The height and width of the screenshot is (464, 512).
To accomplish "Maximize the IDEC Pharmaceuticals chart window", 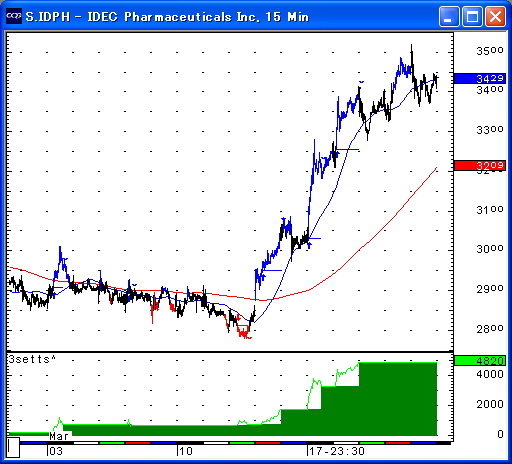I will tap(472, 16).
